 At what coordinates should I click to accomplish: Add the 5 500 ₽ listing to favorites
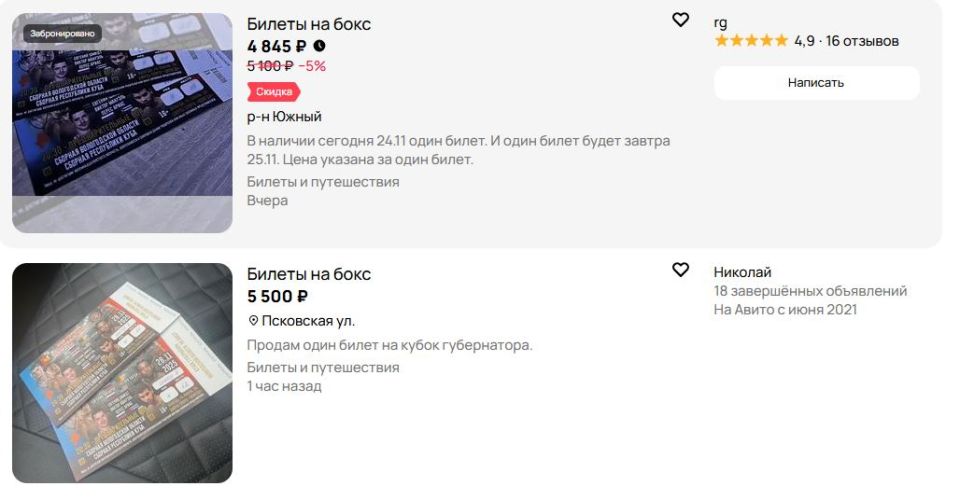pos(680,270)
